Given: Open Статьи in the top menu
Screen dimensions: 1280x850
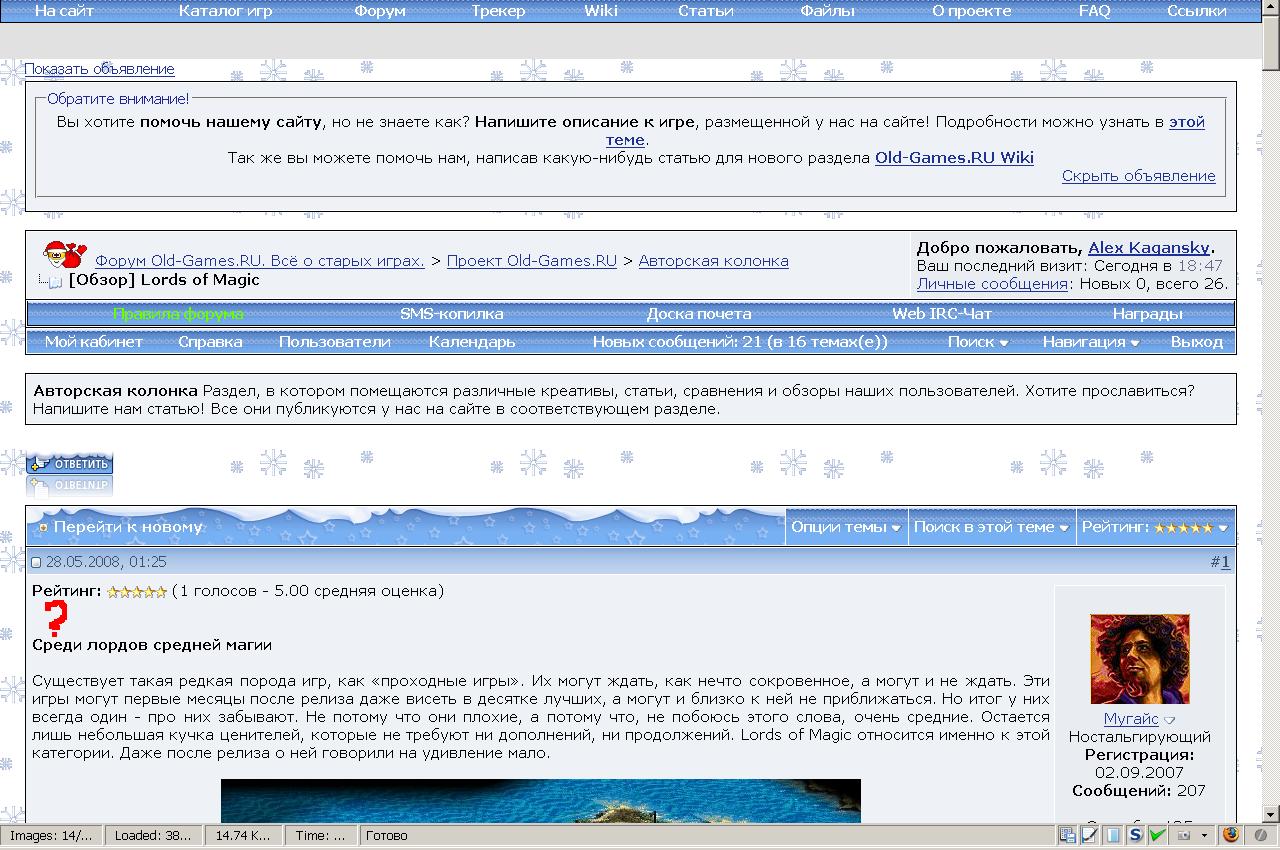Looking at the screenshot, I should (x=706, y=11).
